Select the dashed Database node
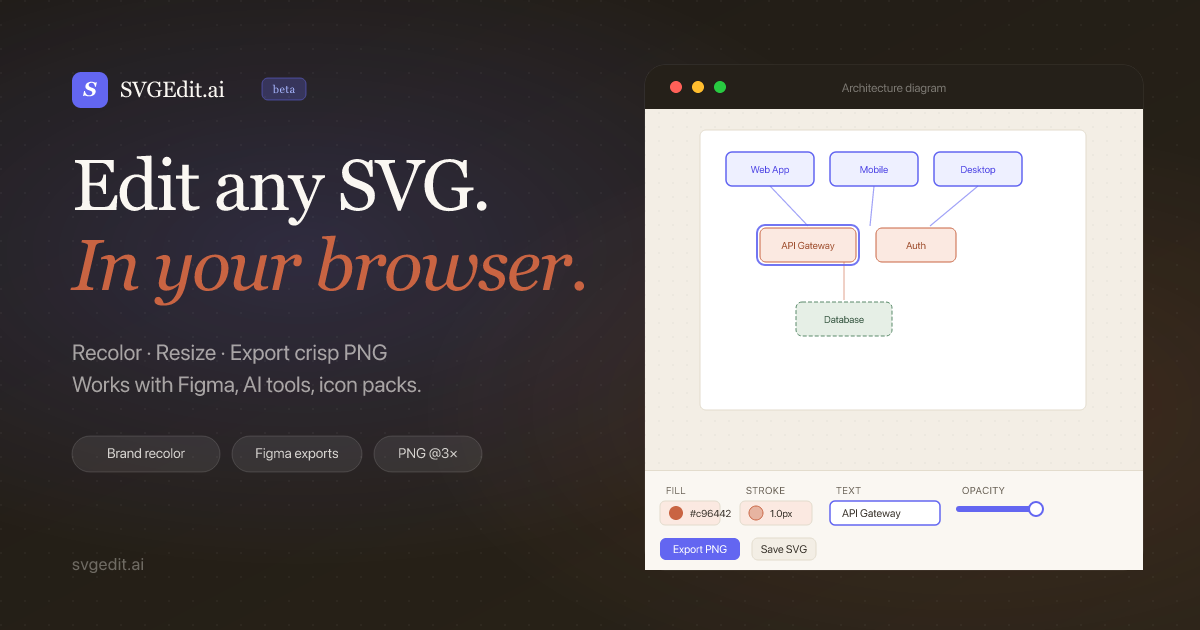Viewport: 1200px width, 630px height. pos(844,319)
